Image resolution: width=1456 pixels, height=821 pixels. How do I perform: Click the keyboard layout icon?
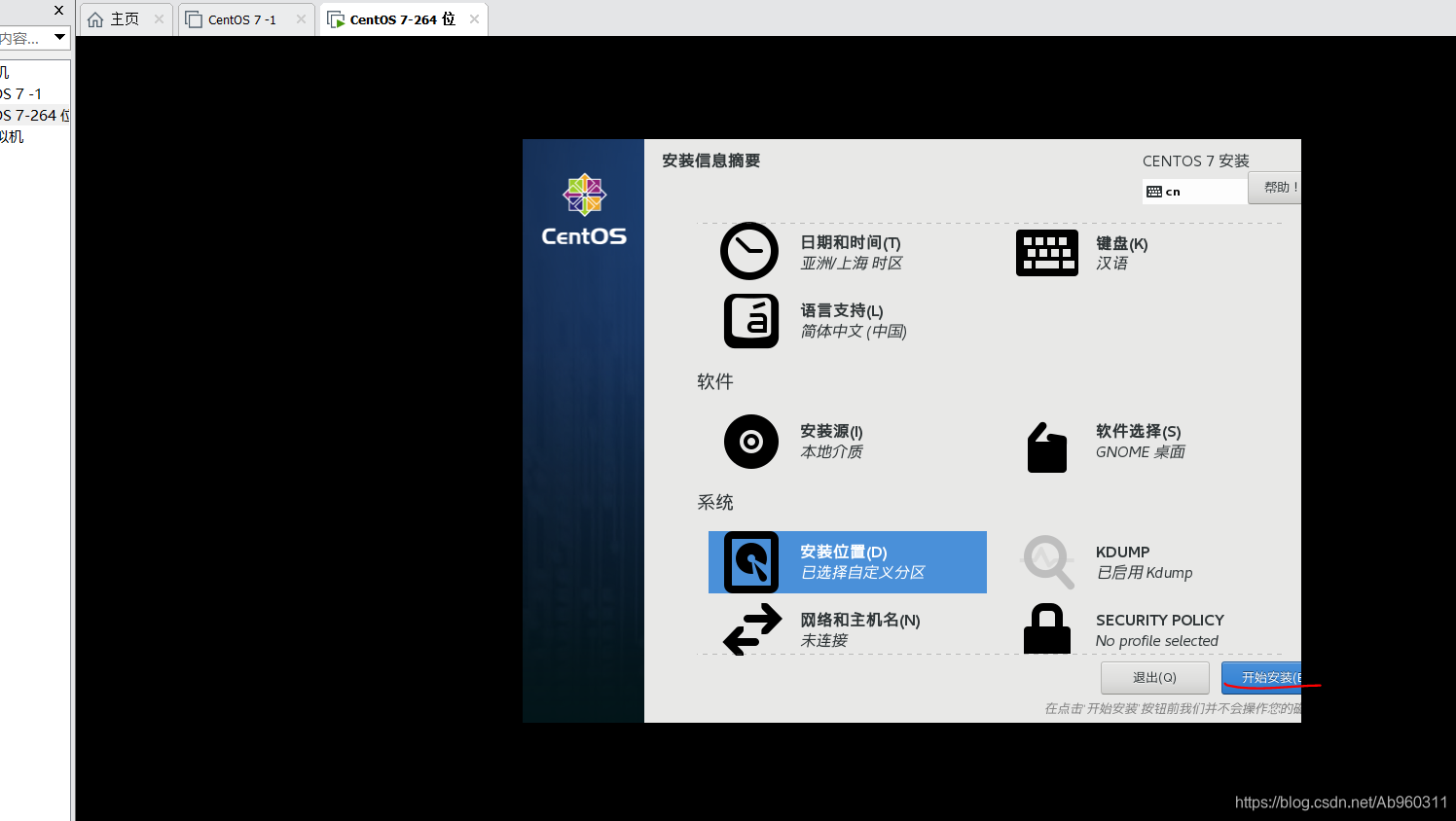coord(1047,253)
